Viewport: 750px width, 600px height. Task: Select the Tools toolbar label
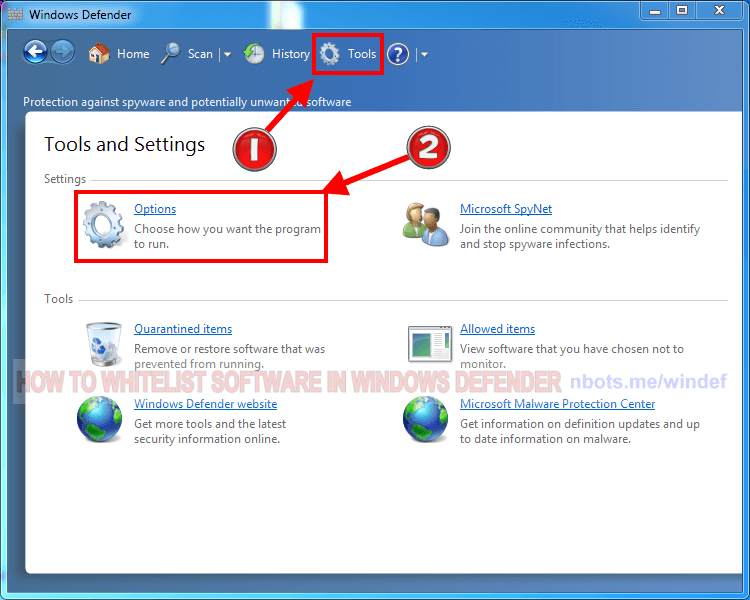(x=362, y=54)
